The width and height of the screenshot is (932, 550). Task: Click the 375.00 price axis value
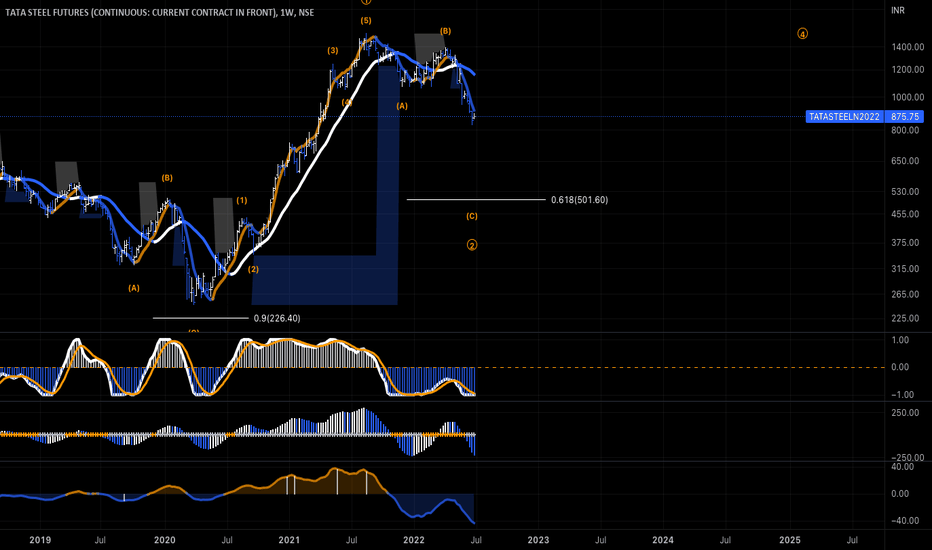click(x=905, y=243)
